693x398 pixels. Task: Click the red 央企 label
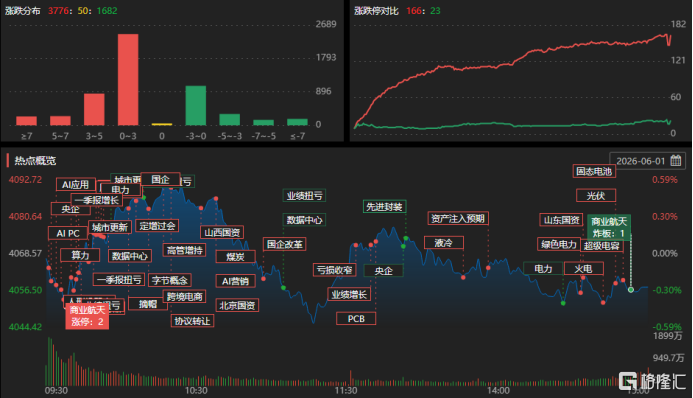point(71,209)
